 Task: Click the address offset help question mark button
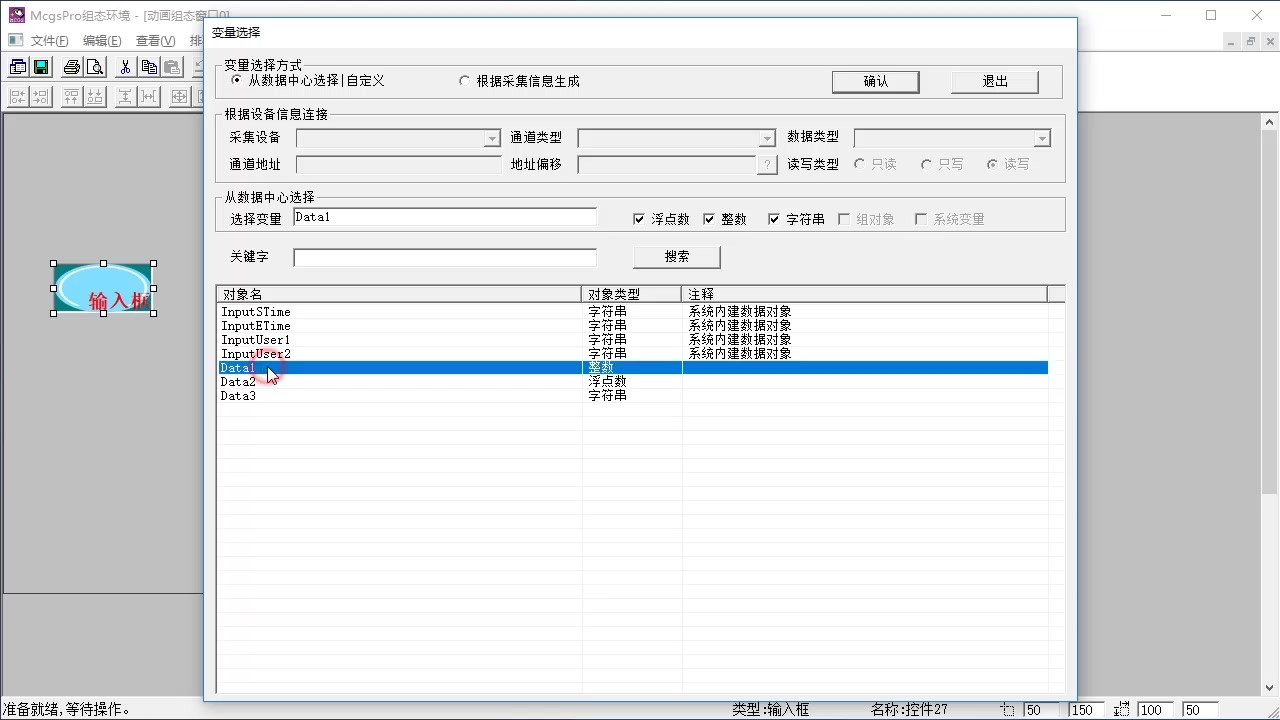click(x=767, y=165)
